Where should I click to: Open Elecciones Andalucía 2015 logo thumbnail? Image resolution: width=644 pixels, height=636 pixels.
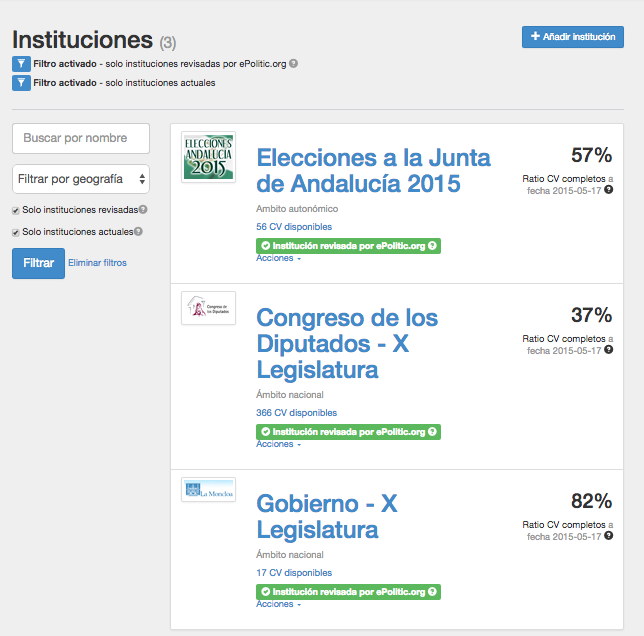(208, 157)
